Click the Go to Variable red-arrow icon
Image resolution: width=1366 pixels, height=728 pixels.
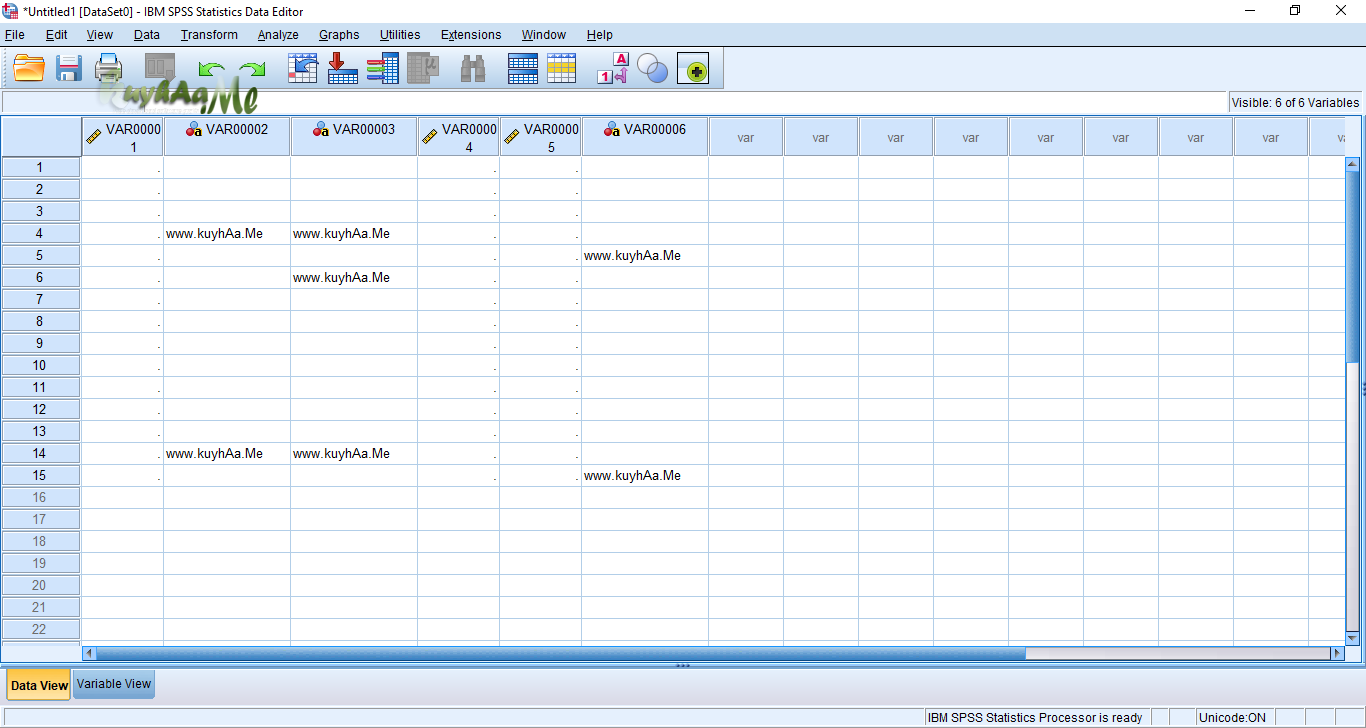click(343, 68)
